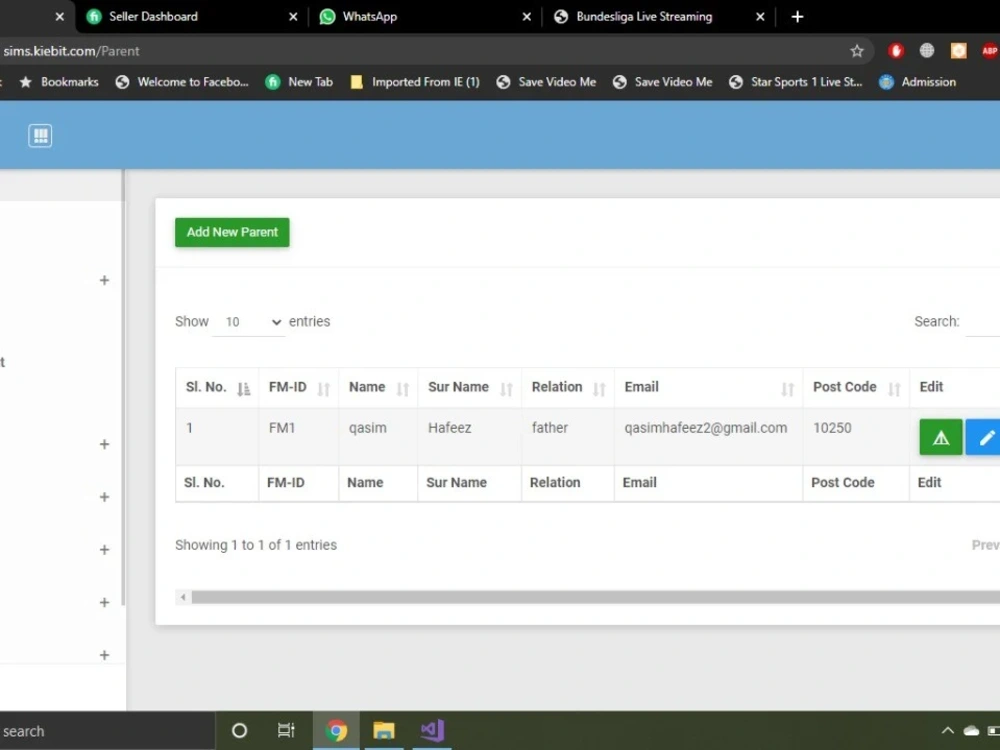Click the address bar URL sims.kiebit.com/Parent
The width and height of the screenshot is (1000, 750).
tap(71, 51)
